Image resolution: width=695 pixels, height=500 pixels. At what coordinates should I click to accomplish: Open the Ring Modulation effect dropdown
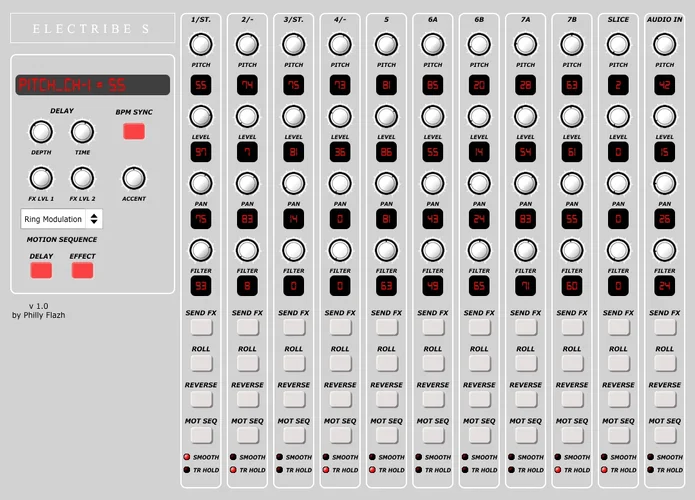coord(62,219)
